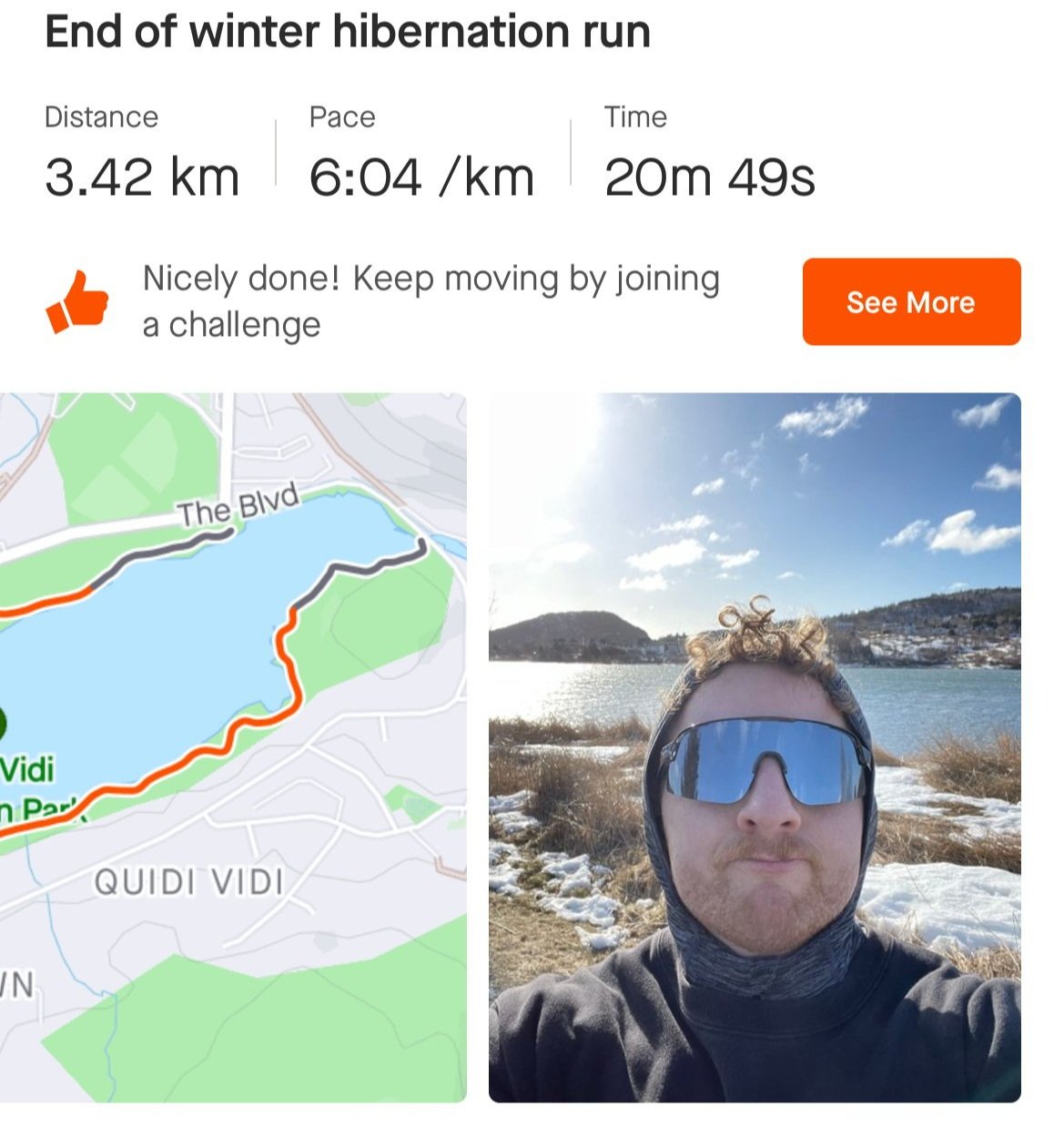The image size is (1064, 1127).
Task: Tap the orange See More button
Action: pos(911,301)
